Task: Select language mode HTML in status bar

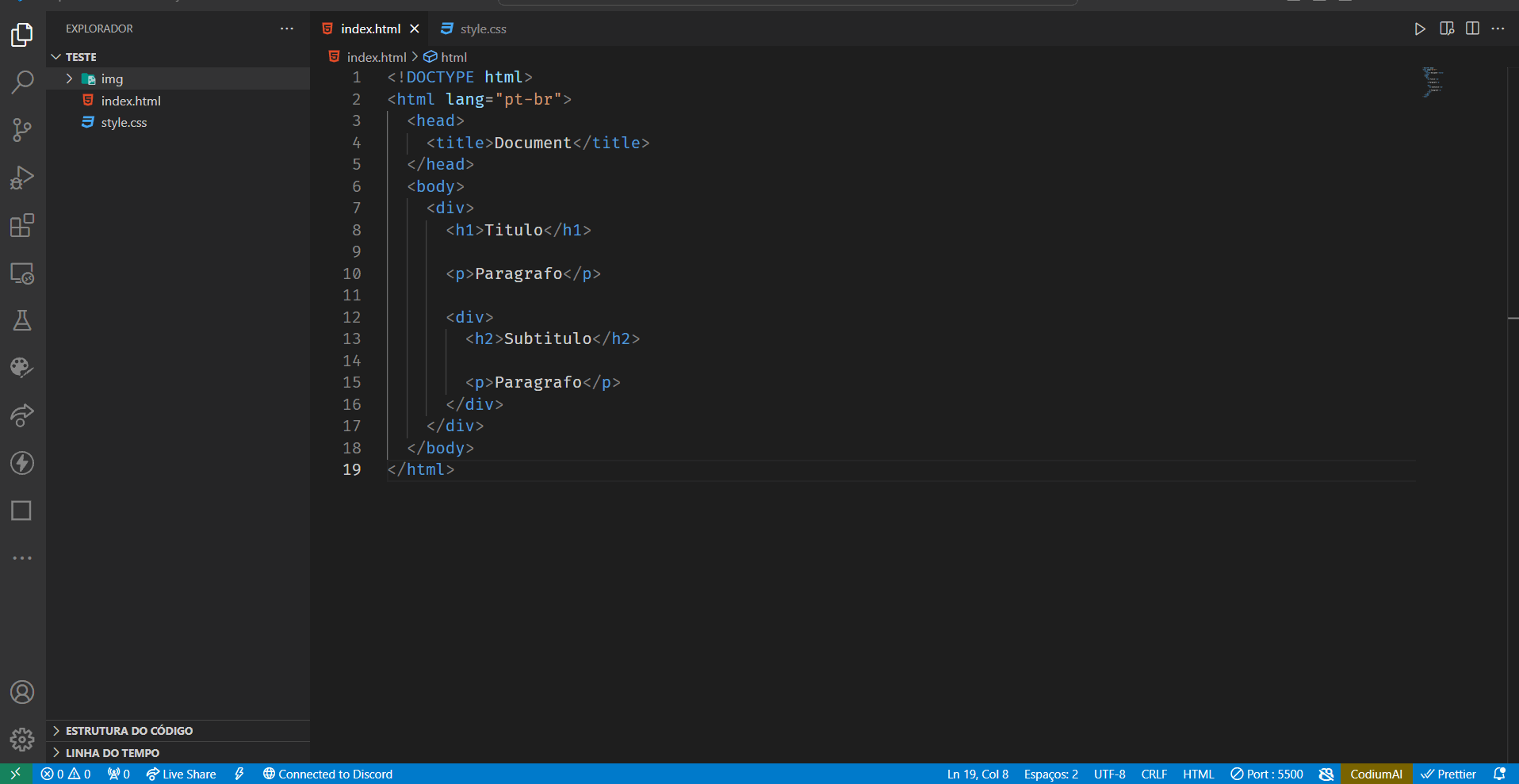Action: point(1198,774)
